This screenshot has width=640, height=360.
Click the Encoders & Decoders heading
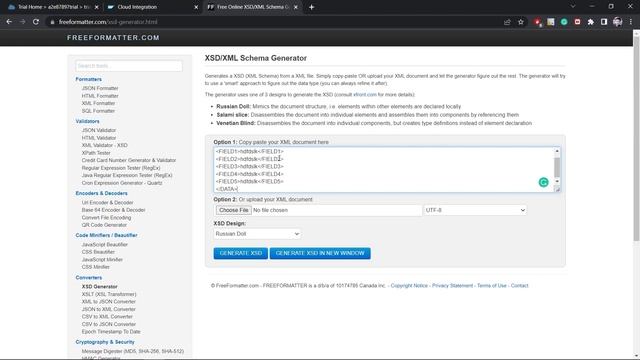[101, 193]
